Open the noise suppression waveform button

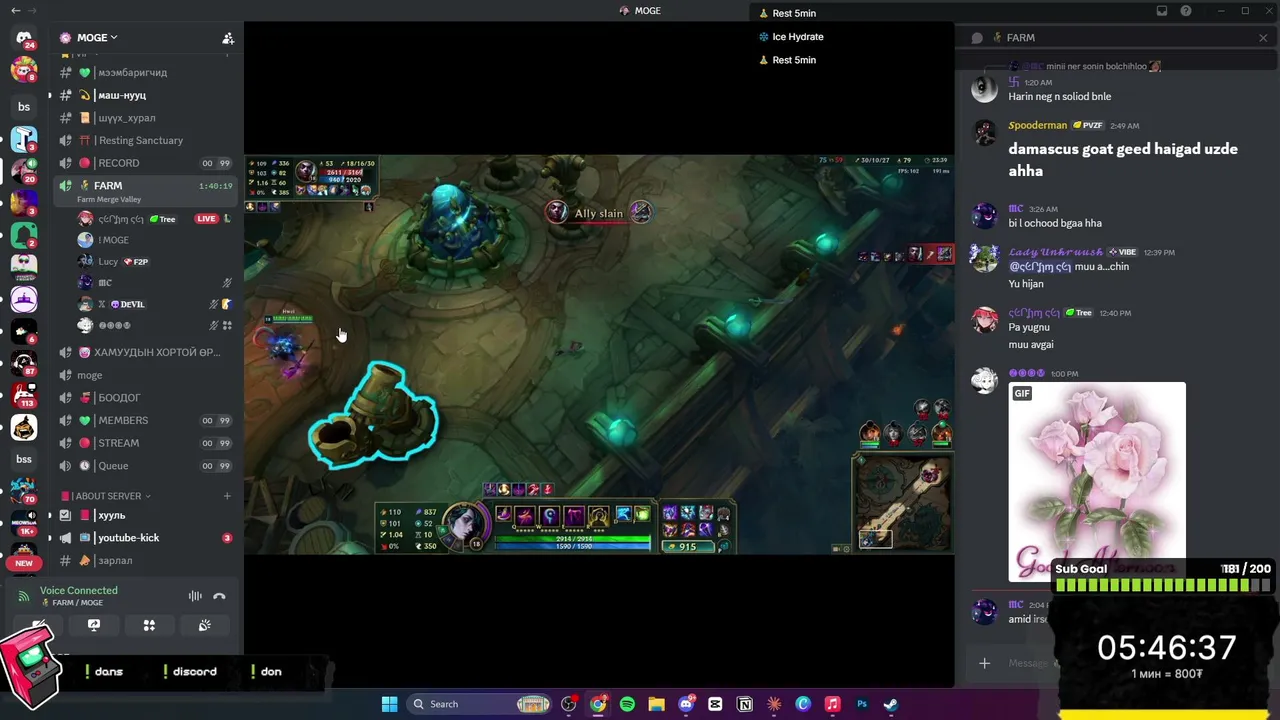tap(195, 596)
